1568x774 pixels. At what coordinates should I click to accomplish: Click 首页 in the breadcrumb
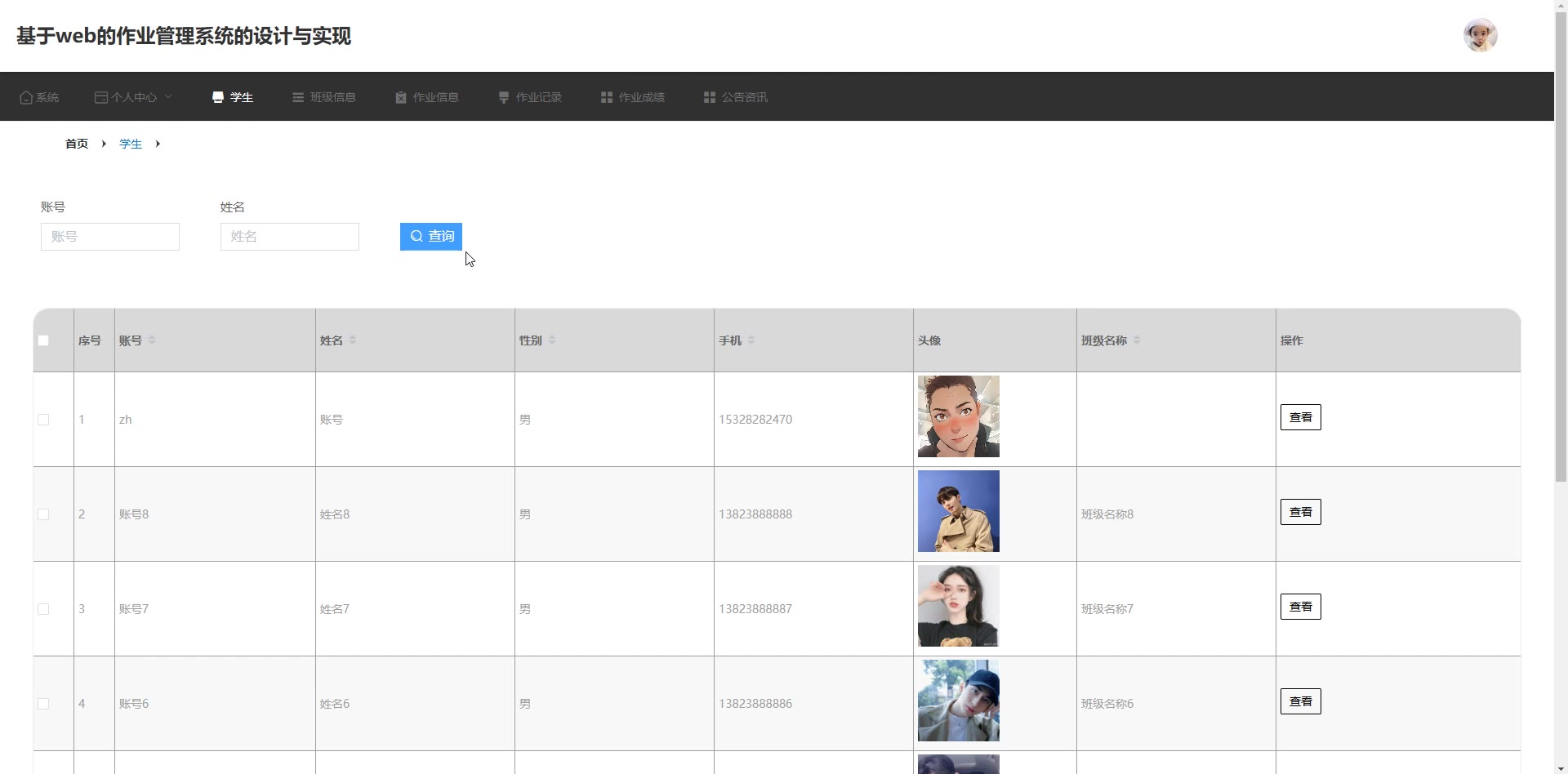tap(77, 144)
